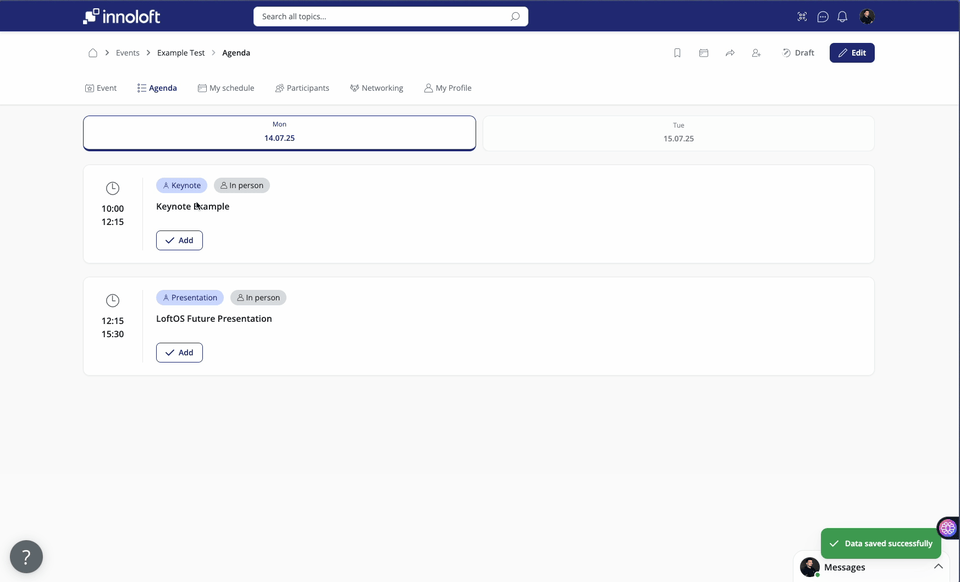Open the notifications bell
Image resolution: width=960 pixels, height=582 pixels.
click(x=842, y=17)
